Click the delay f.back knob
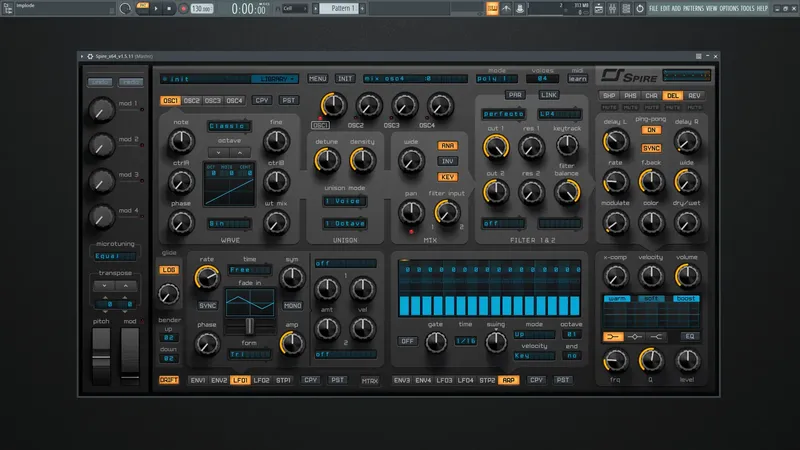 pyautogui.click(x=652, y=182)
